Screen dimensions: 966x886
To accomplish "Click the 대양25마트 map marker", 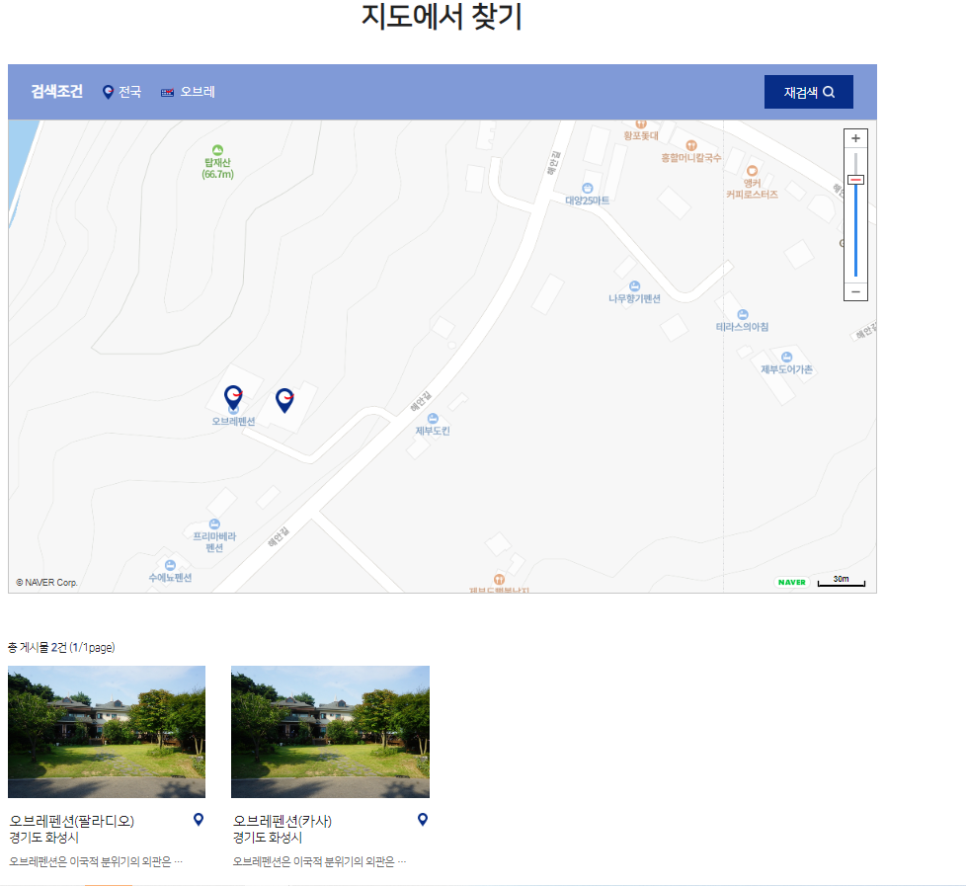I will pyautogui.click(x=587, y=188).
